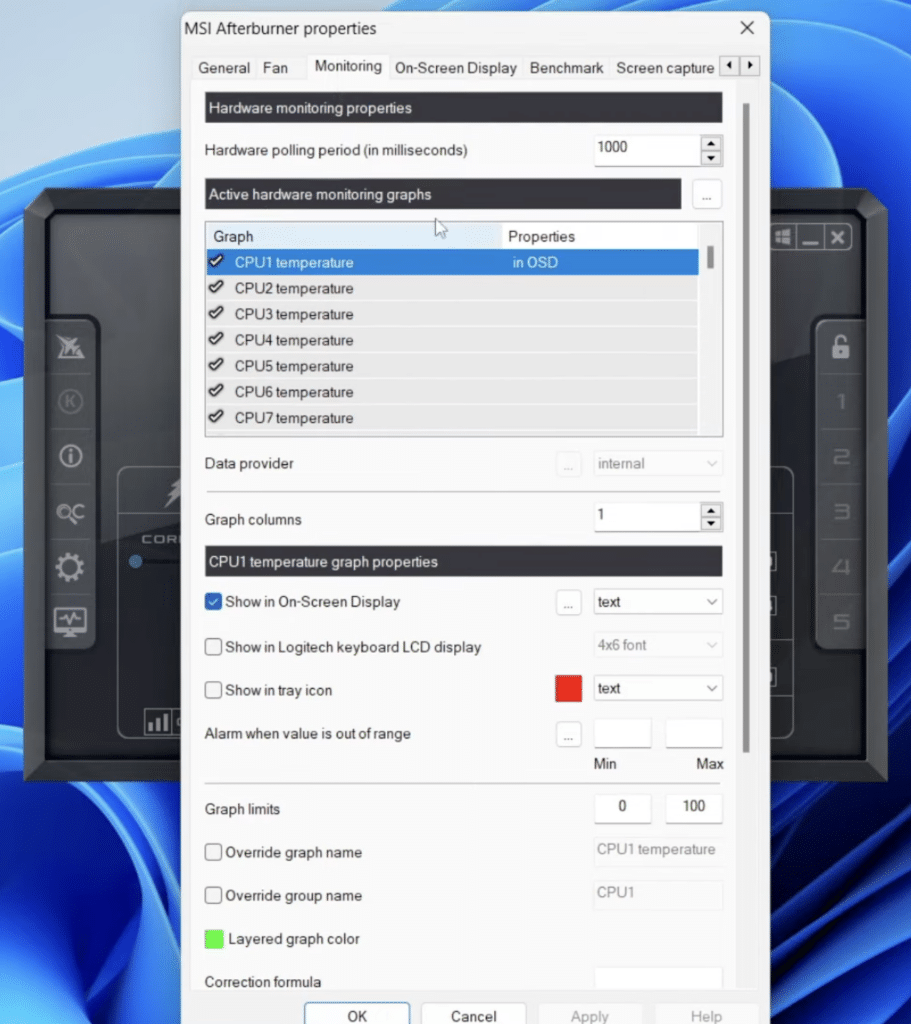Open settings gear icon in Afterburner sidebar
Screen dimensions: 911x1024
click(x=70, y=567)
